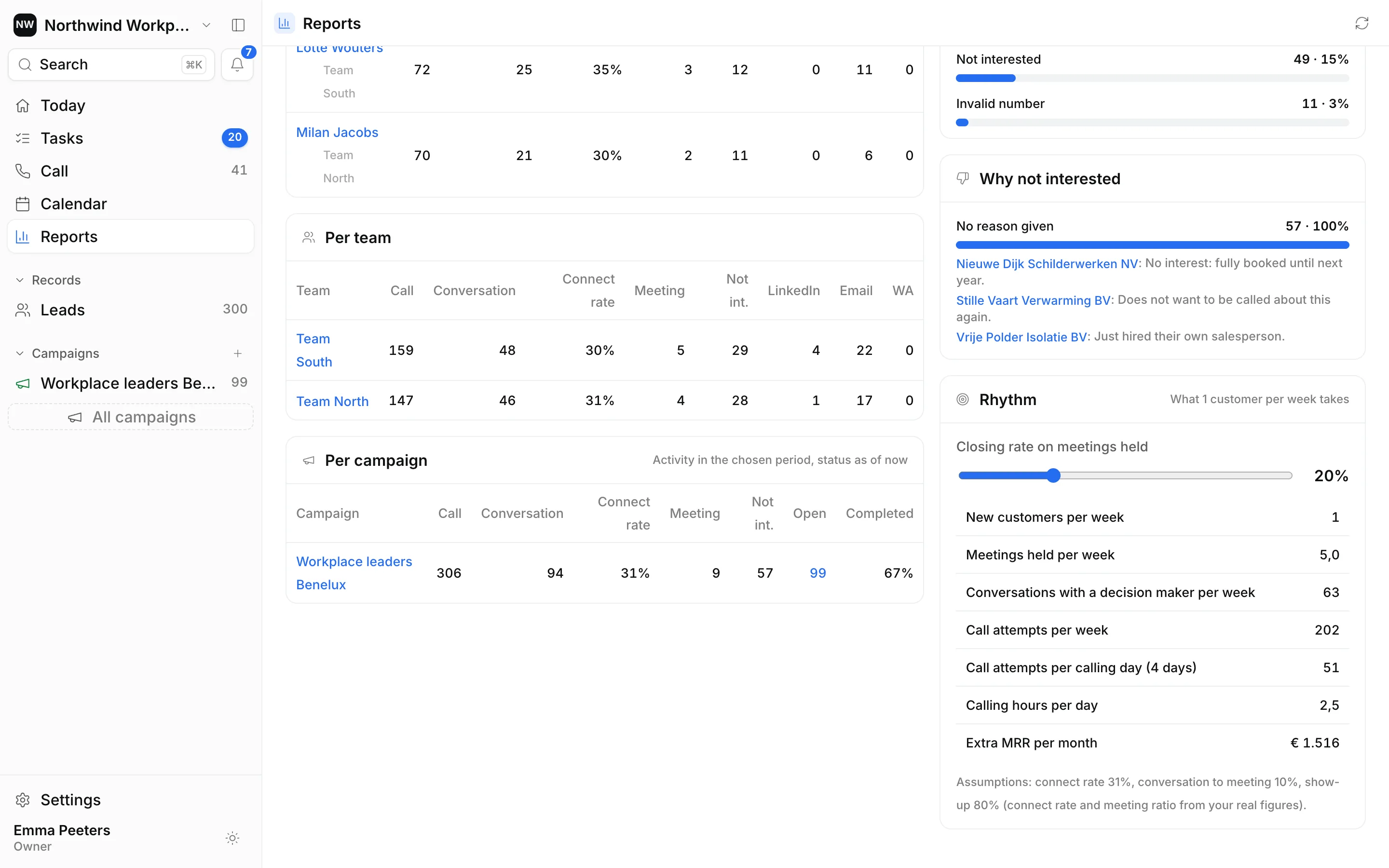
Task: Click Emma Peeters user profile
Action: click(62, 838)
